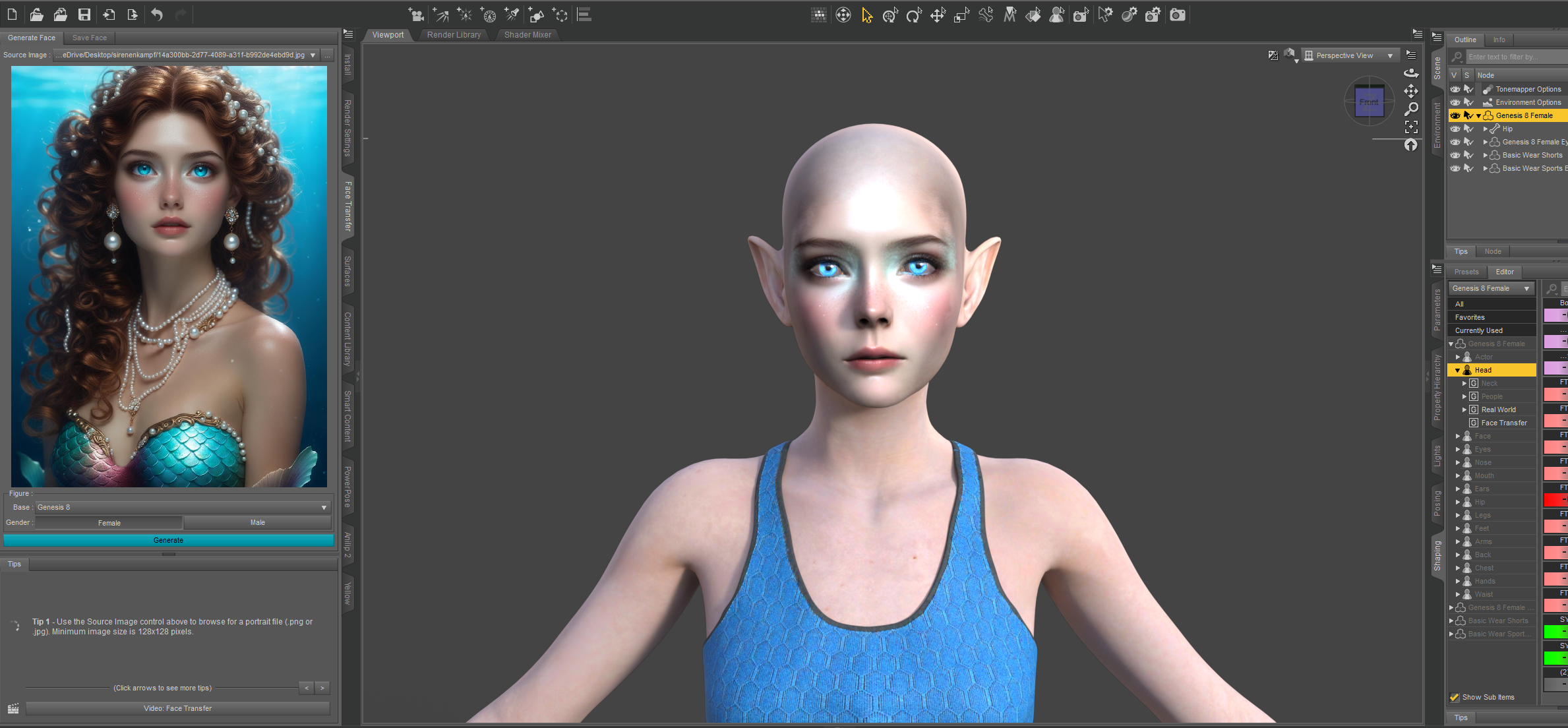
Task: Switch to the Render Library tab
Action: click(454, 35)
